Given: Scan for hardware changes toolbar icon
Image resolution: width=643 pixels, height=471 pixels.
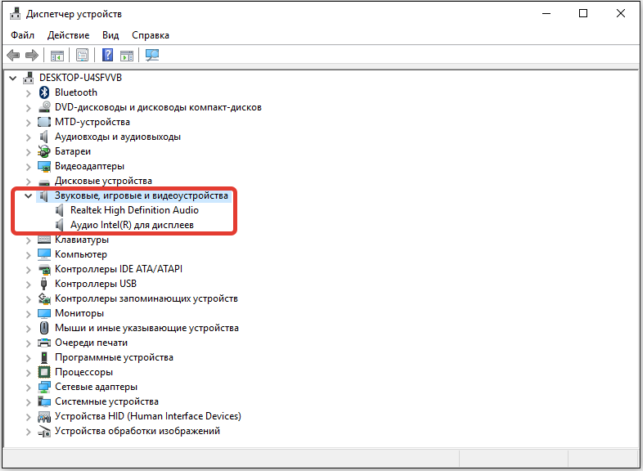Looking at the screenshot, I should (x=152, y=55).
